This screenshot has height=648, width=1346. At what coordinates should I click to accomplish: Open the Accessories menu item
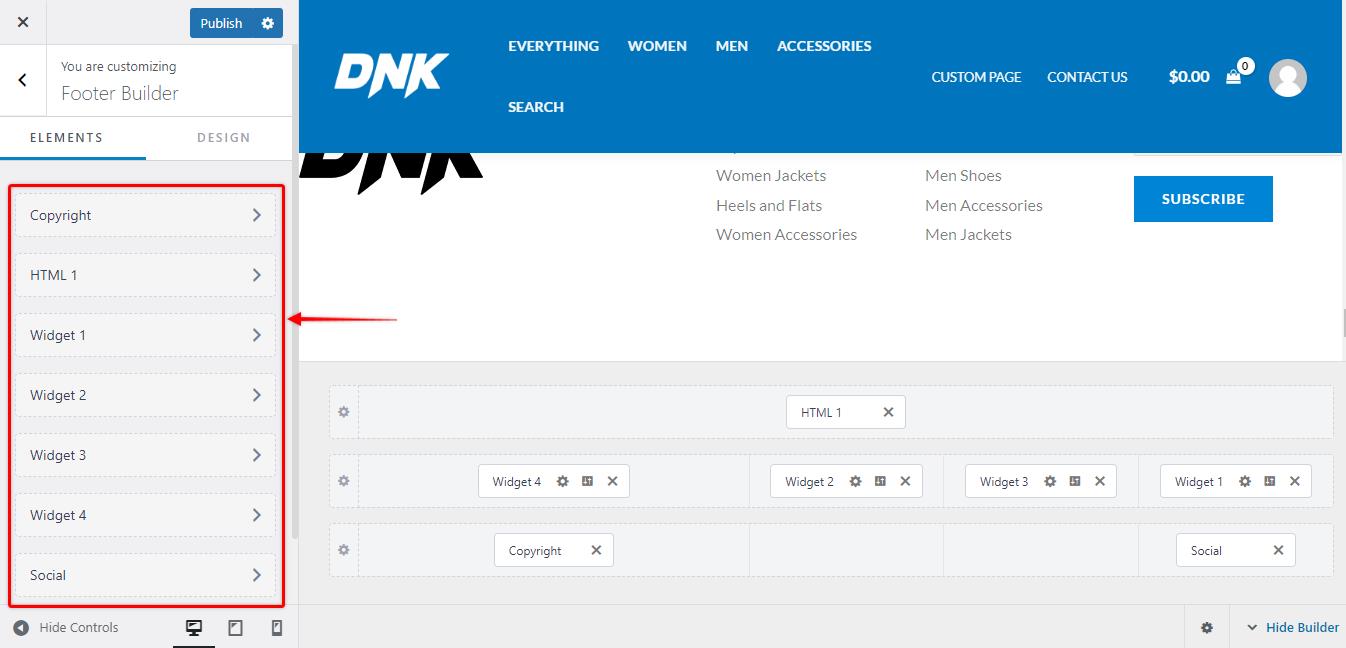pyautogui.click(x=824, y=46)
